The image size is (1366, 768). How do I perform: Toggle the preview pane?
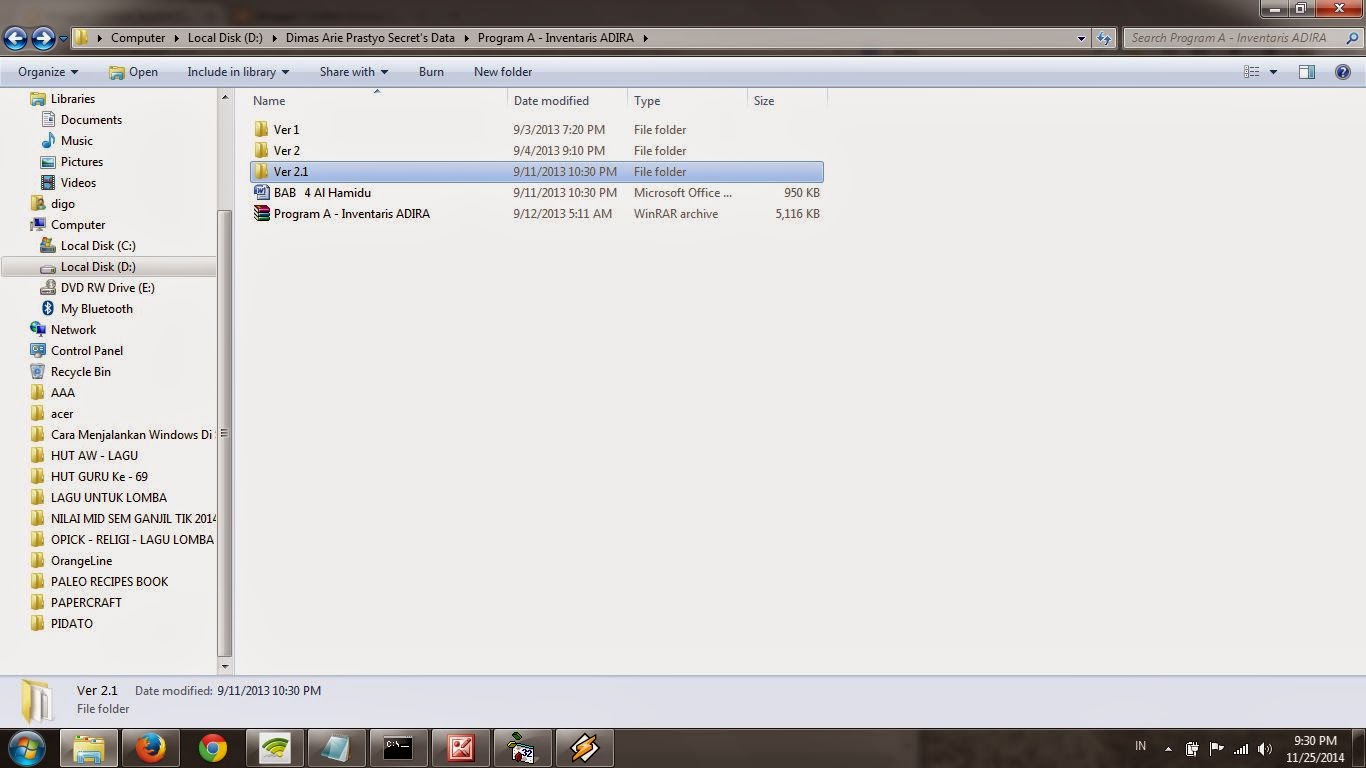(1307, 72)
